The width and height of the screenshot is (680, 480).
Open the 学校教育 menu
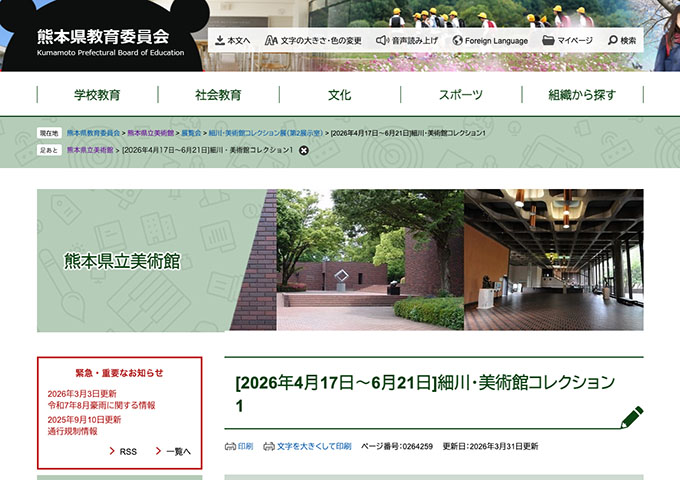98,95
